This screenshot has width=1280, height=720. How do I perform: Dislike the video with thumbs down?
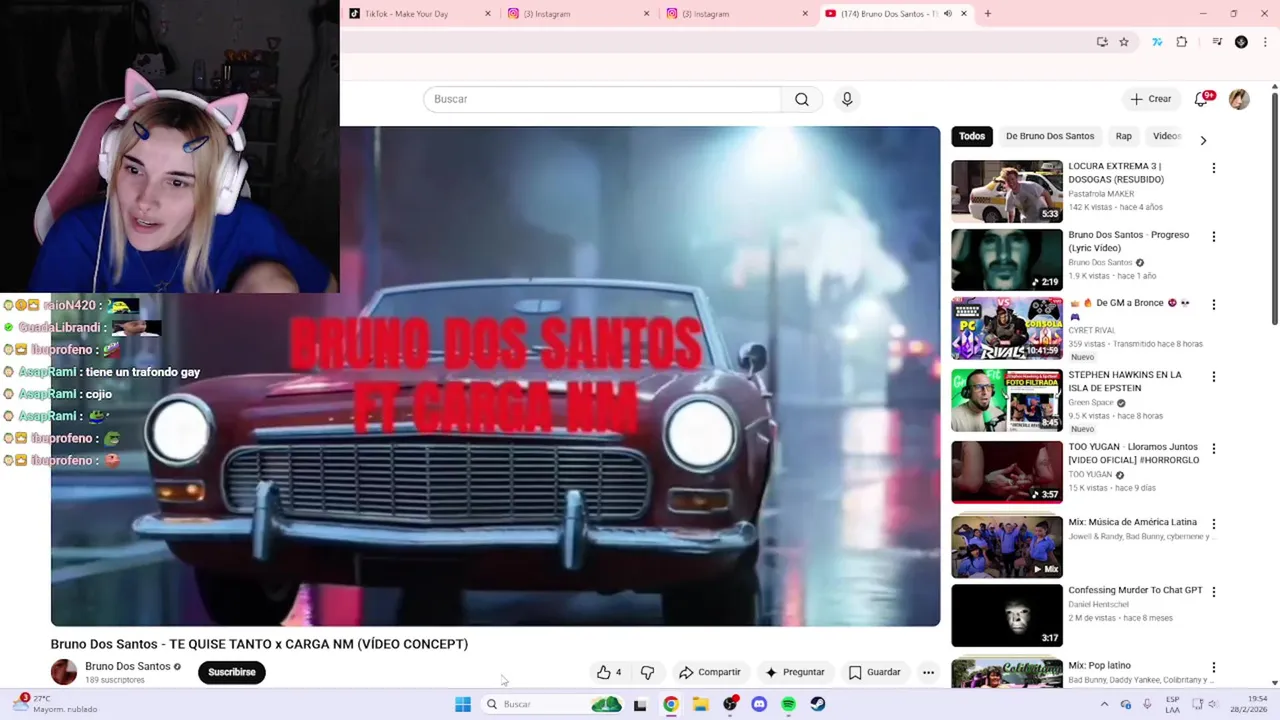pos(647,672)
